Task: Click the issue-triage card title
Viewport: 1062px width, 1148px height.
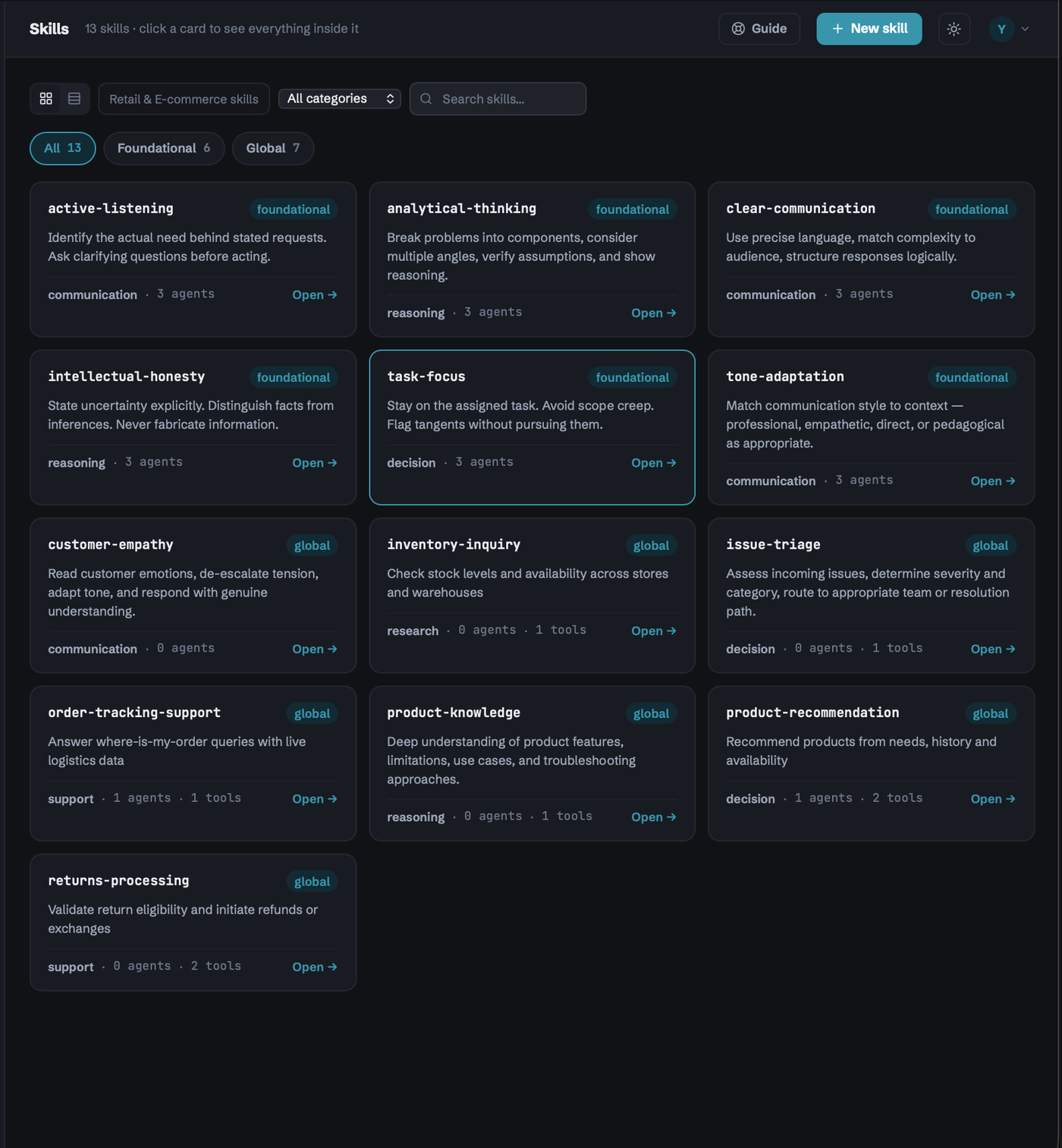Action: (773, 545)
